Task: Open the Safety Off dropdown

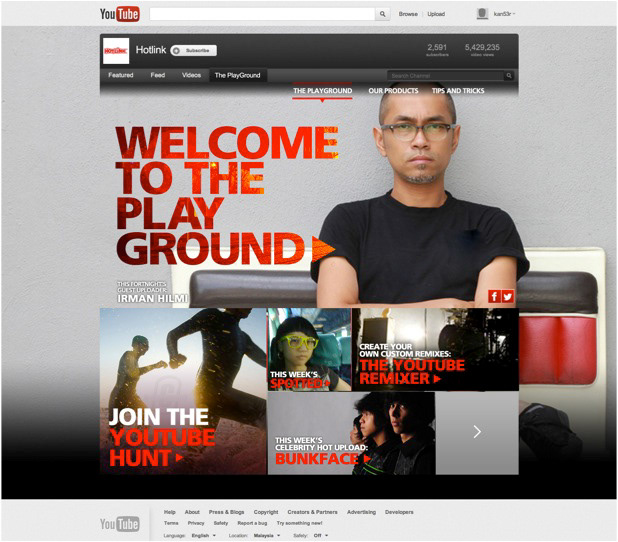Action: [x=320, y=536]
